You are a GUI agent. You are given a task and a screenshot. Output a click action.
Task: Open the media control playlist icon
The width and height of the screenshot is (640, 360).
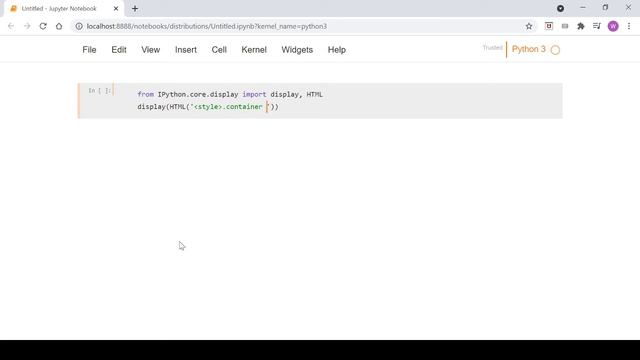[x=597, y=26]
